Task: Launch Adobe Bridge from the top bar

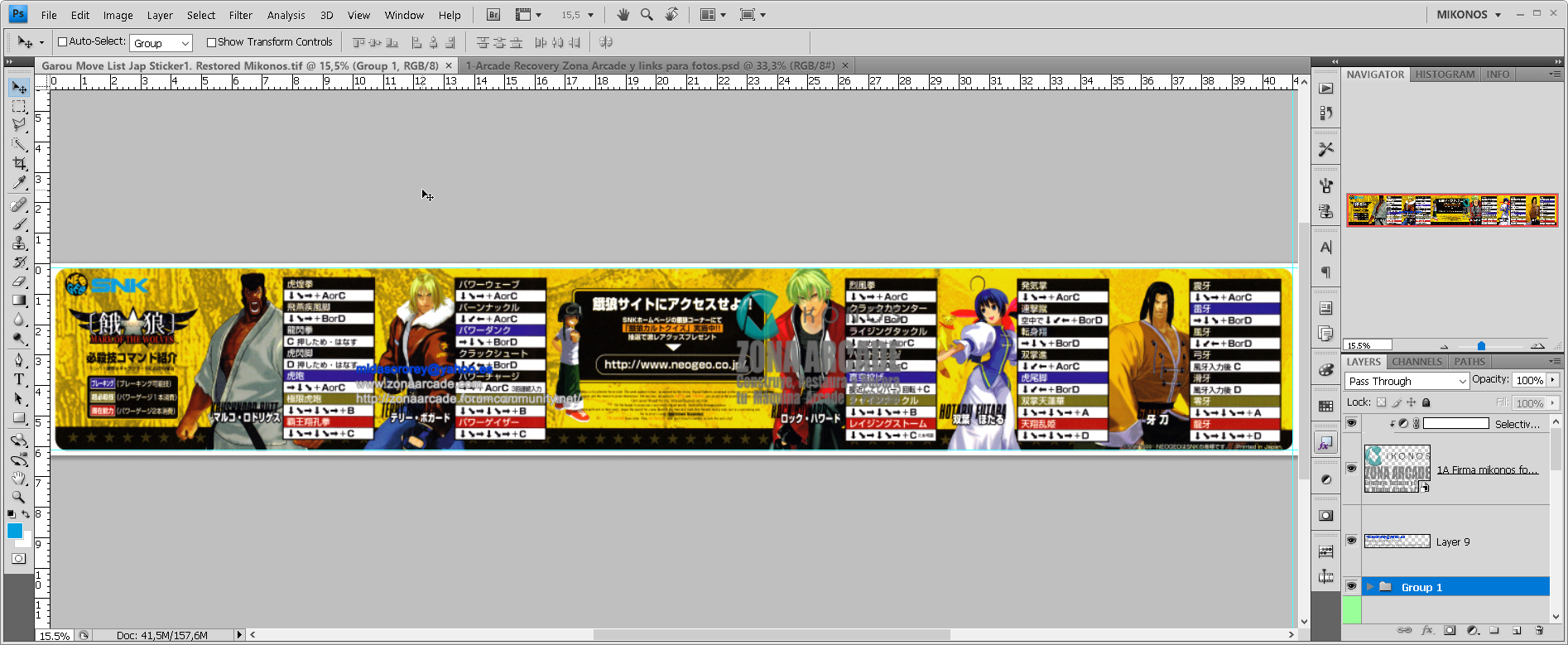Action: tap(493, 15)
